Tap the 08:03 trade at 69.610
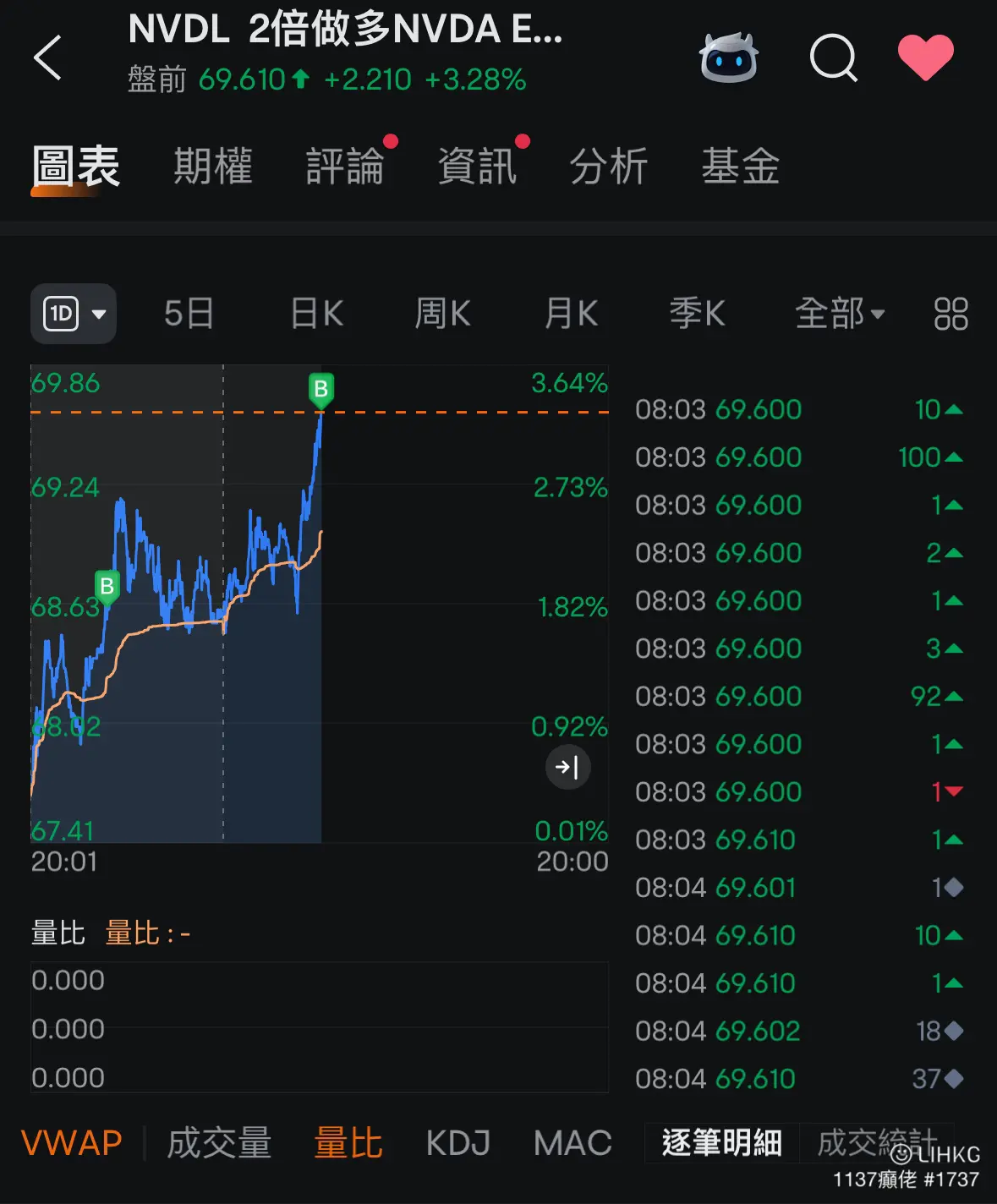 pos(799,840)
